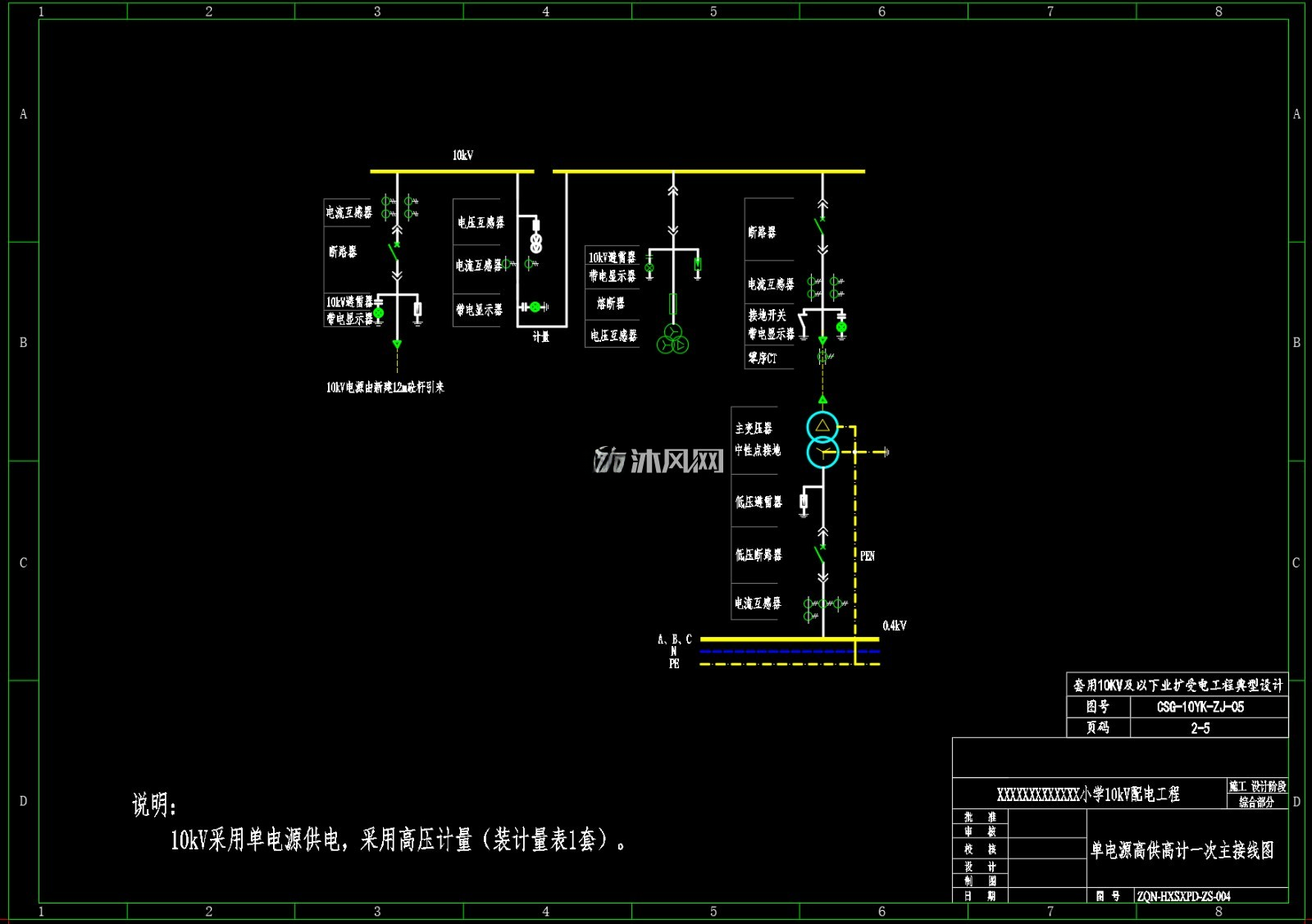Click the '页码' label in title block
The width and height of the screenshot is (1312, 924).
(1098, 727)
